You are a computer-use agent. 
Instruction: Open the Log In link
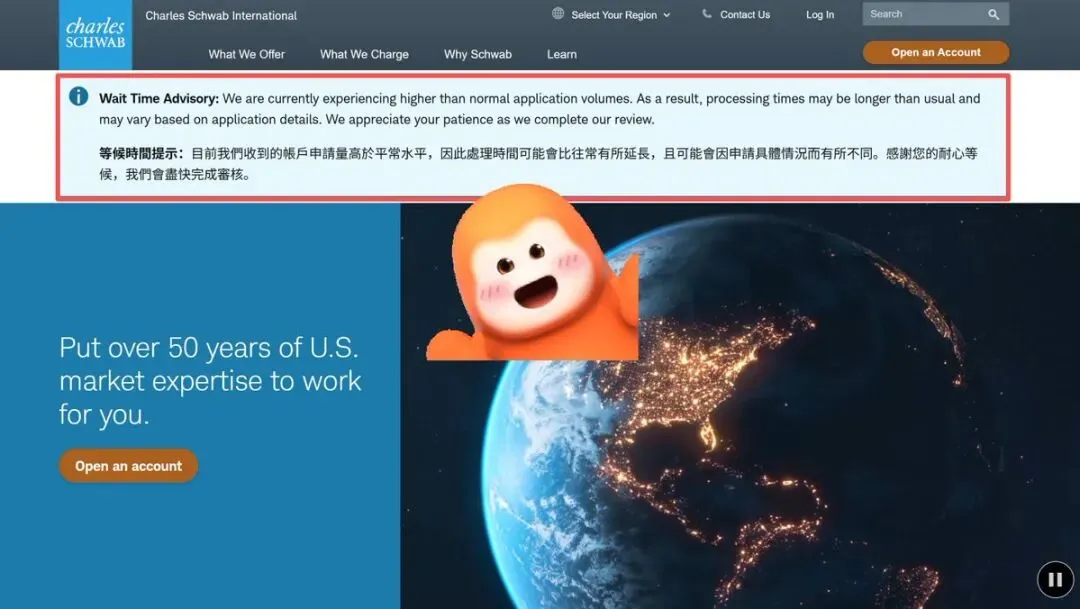tap(820, 14)
